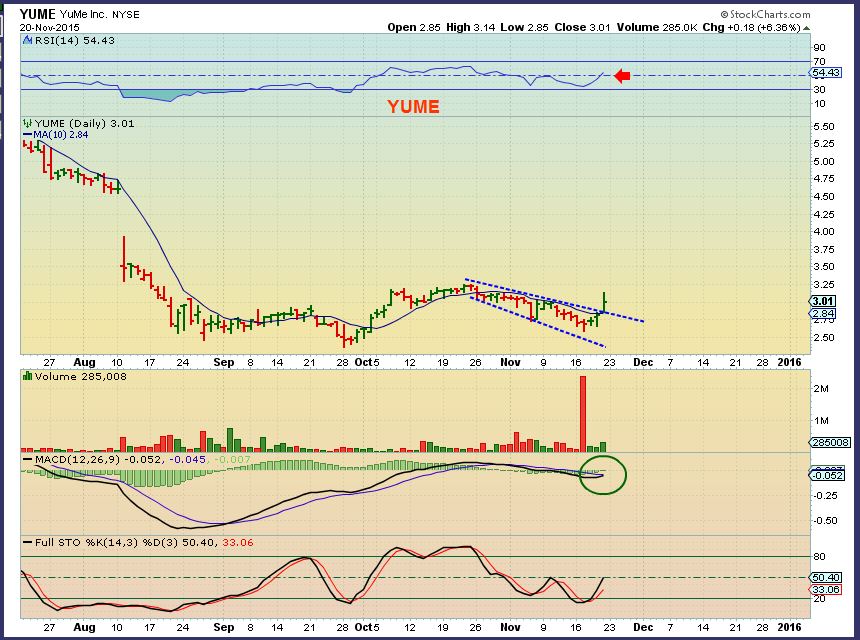Click the Close 3.01 value in header
Viewport: 860px width, 640px height.
coord(582,27)
